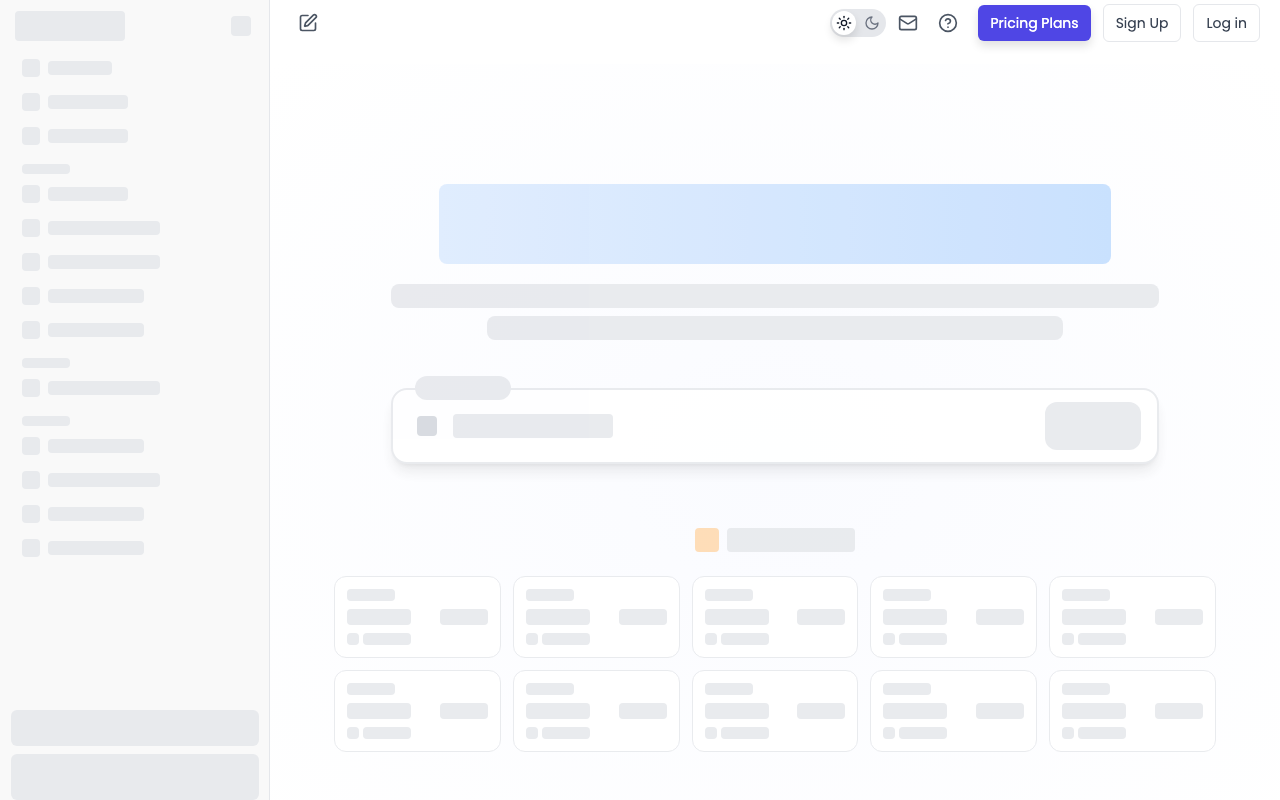This screenshot has width=1280, height=800.
Task: Open the mail envelope icon
Action: point(908,23)
